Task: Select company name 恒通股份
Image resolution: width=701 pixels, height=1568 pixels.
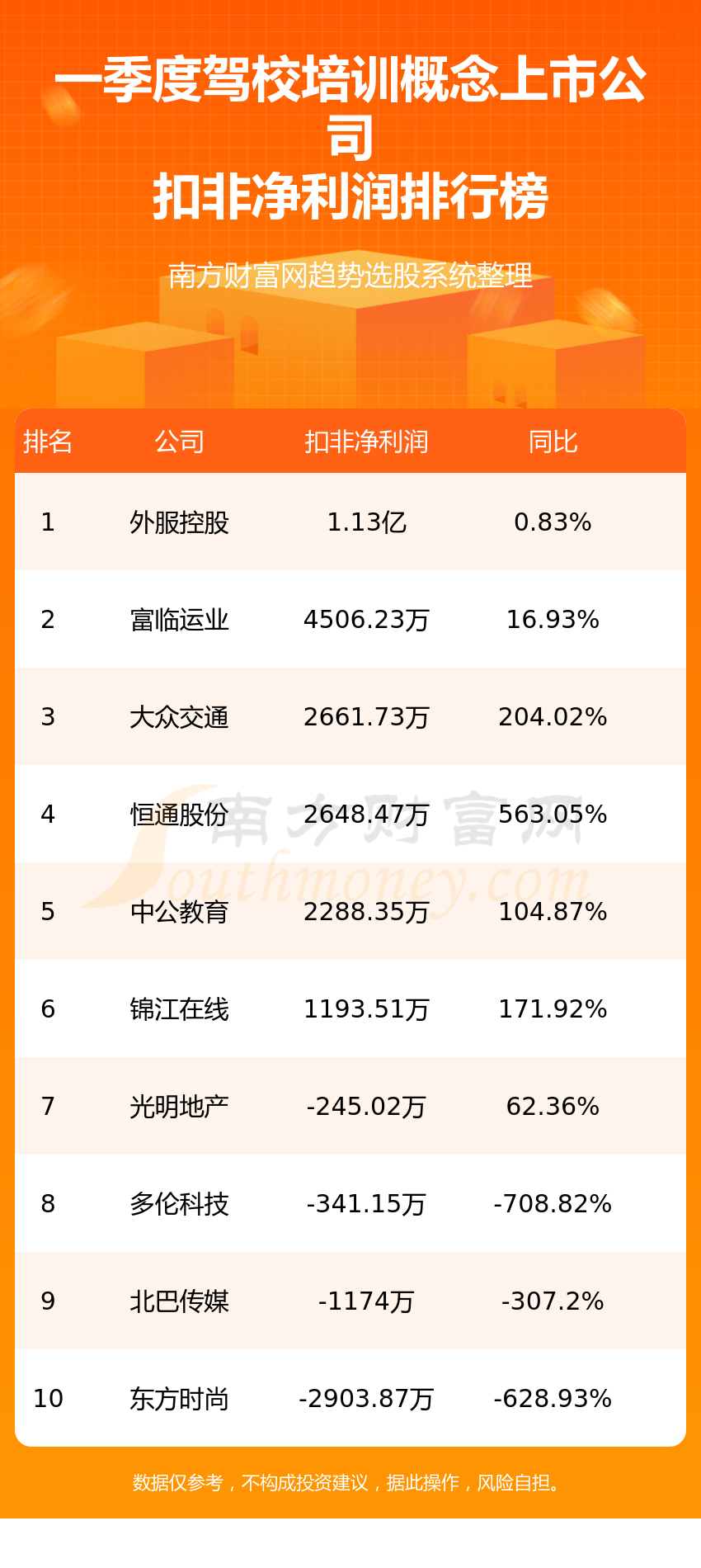Action: (180, 815)
